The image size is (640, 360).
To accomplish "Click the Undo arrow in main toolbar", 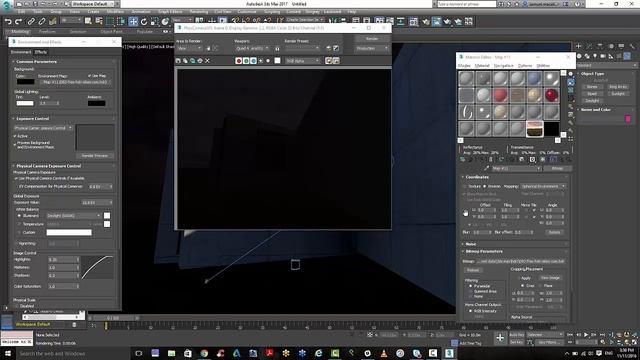I will coord(8,21).
